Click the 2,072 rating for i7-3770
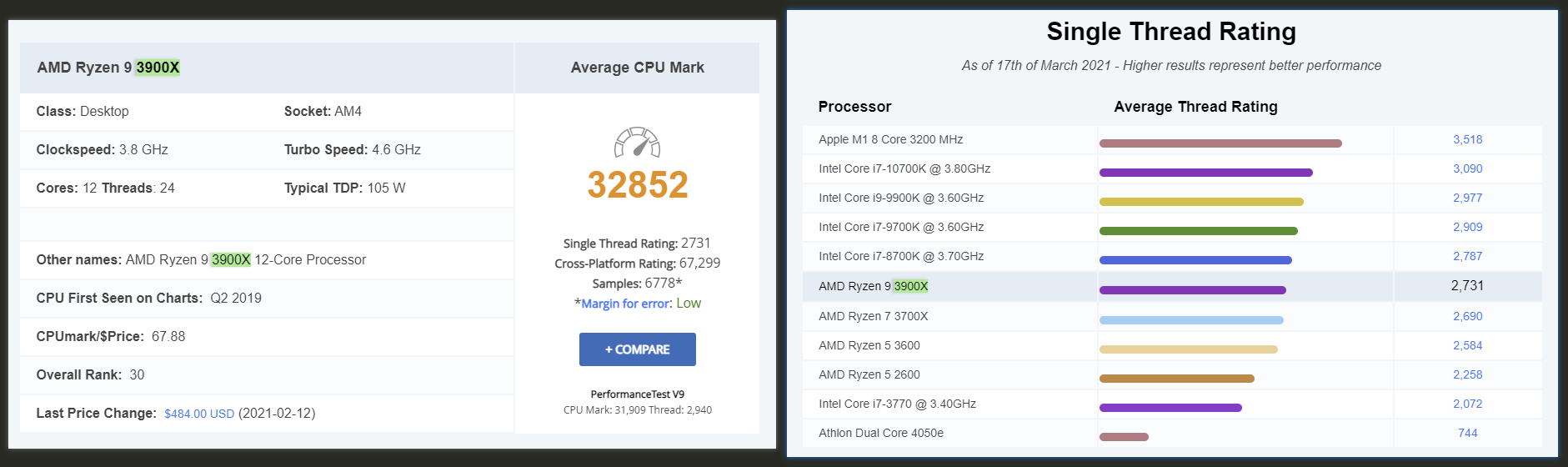1568x467 pixels. point(1467,404)
